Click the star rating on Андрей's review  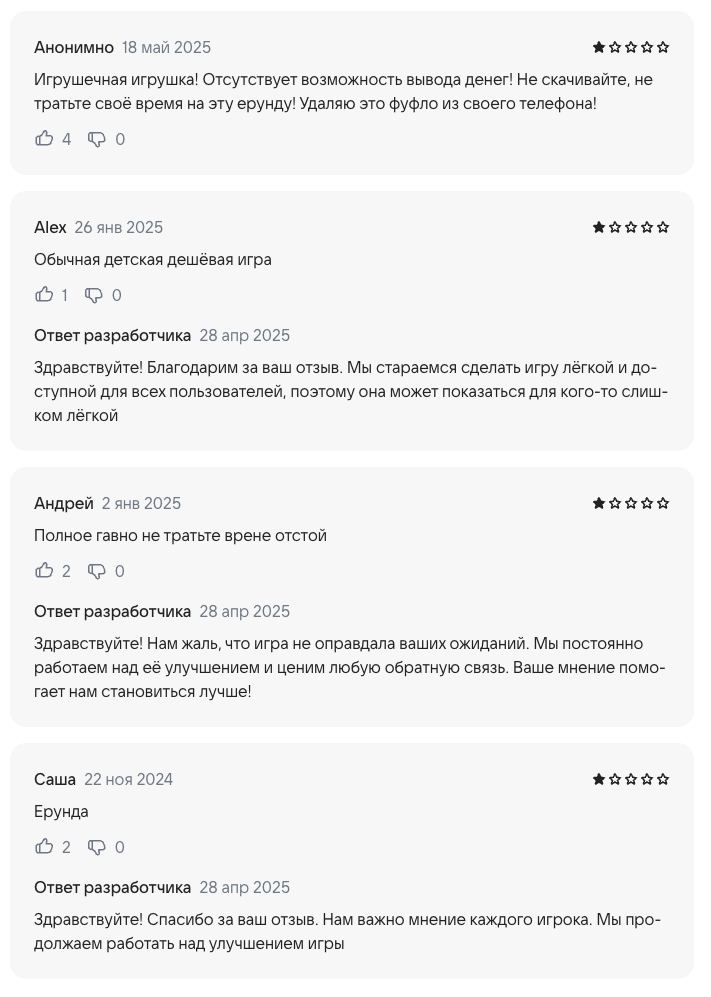[x=630, y=503]
